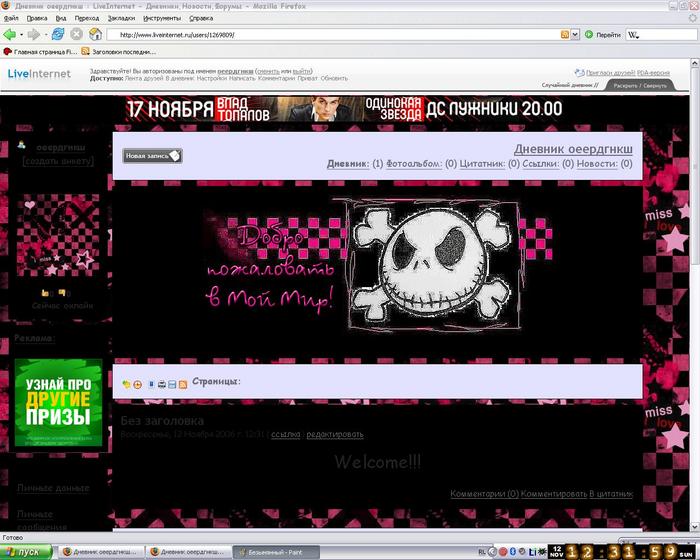The height and width of the screenshot is (560, 700).
Task: Open the Правка menu
Action: point(37,18)
